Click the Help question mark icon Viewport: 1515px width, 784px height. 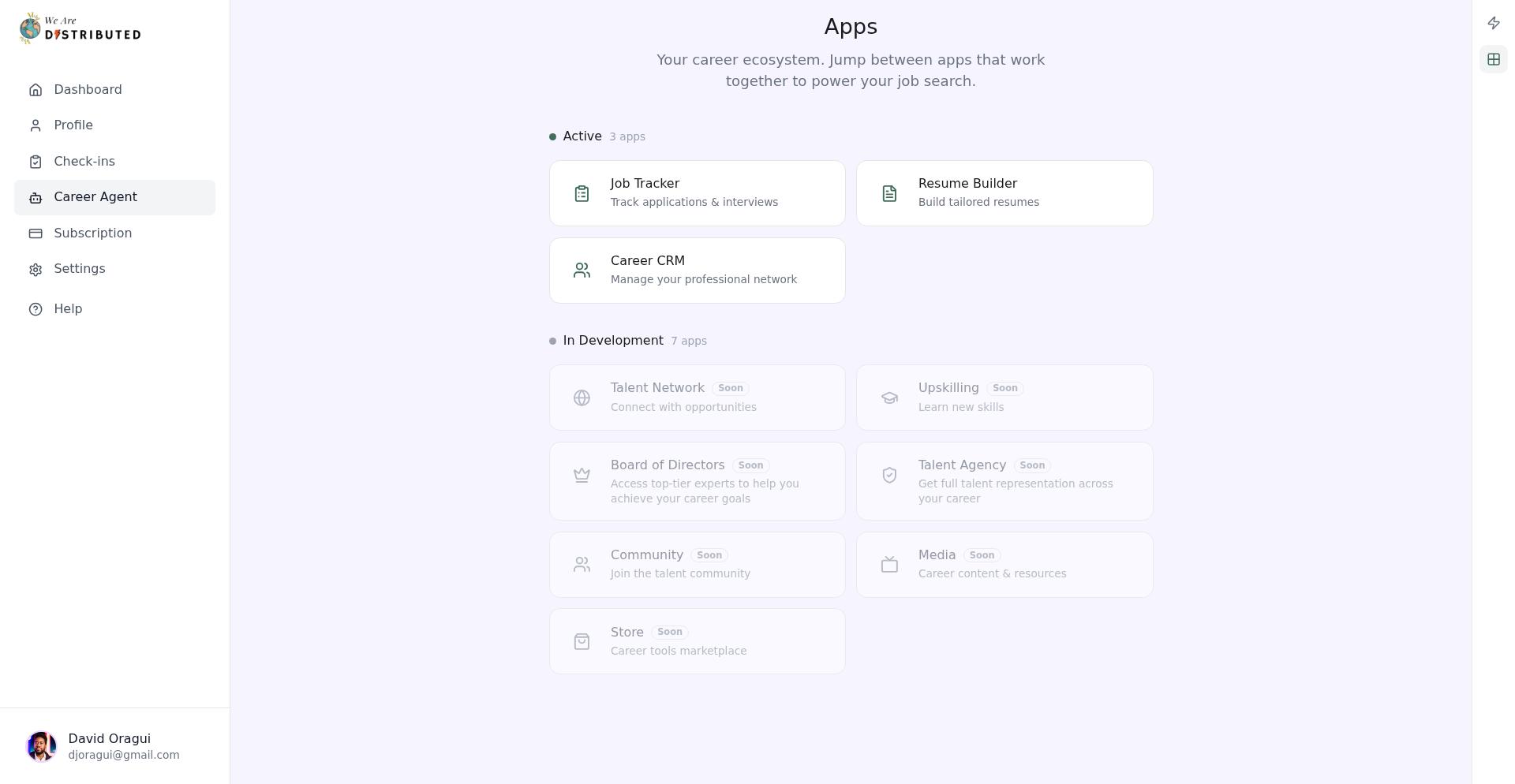[x=36, y=309]
